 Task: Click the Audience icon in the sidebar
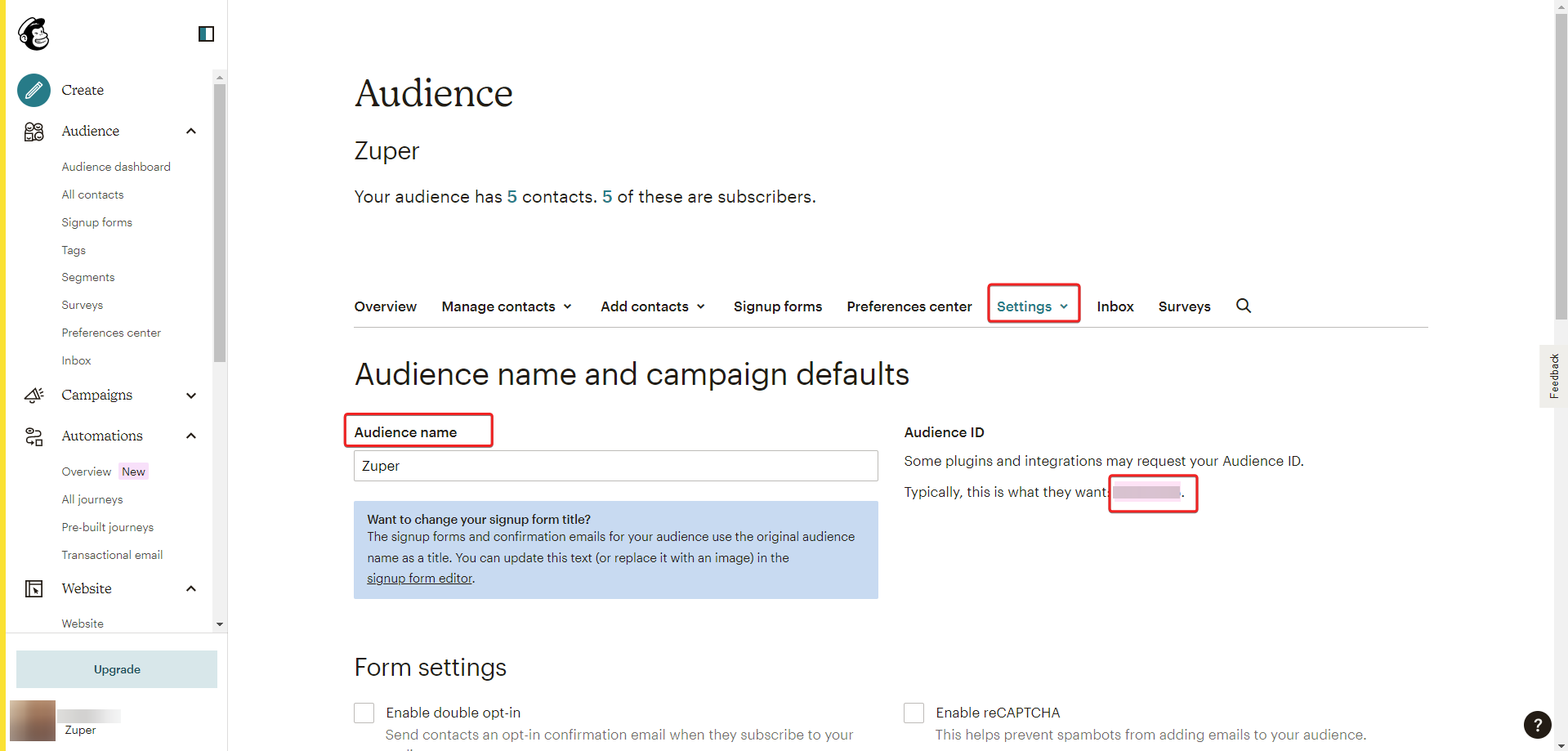pos(34,132)
